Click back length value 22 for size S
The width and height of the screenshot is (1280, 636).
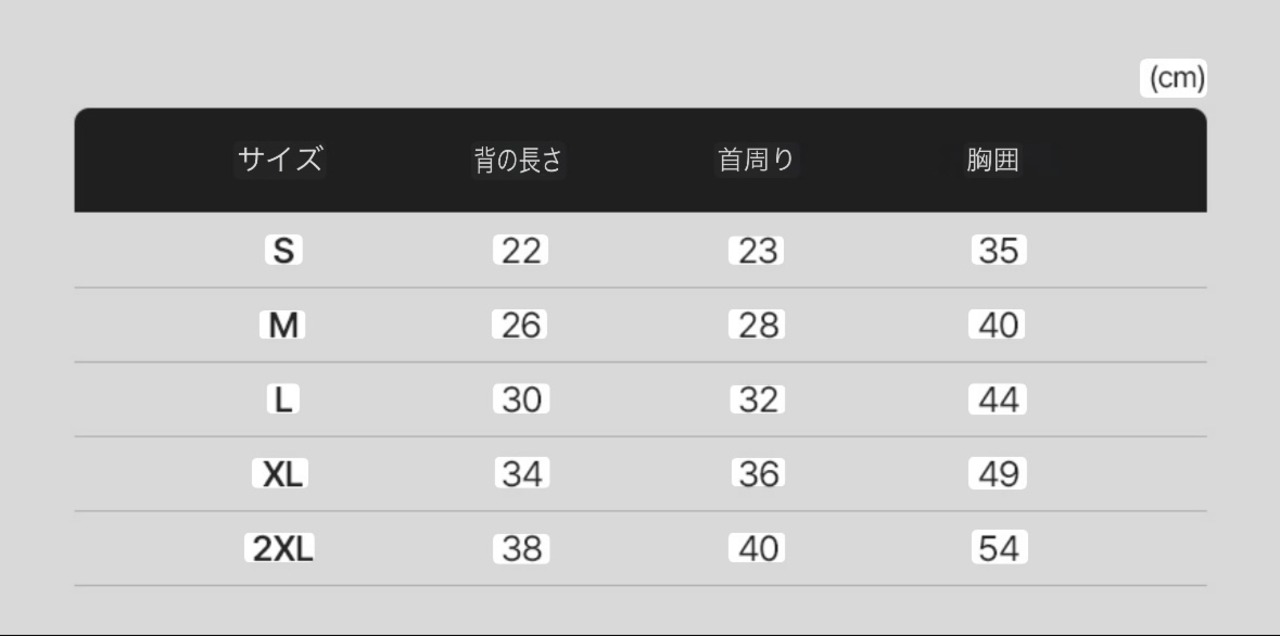(520, 251)
